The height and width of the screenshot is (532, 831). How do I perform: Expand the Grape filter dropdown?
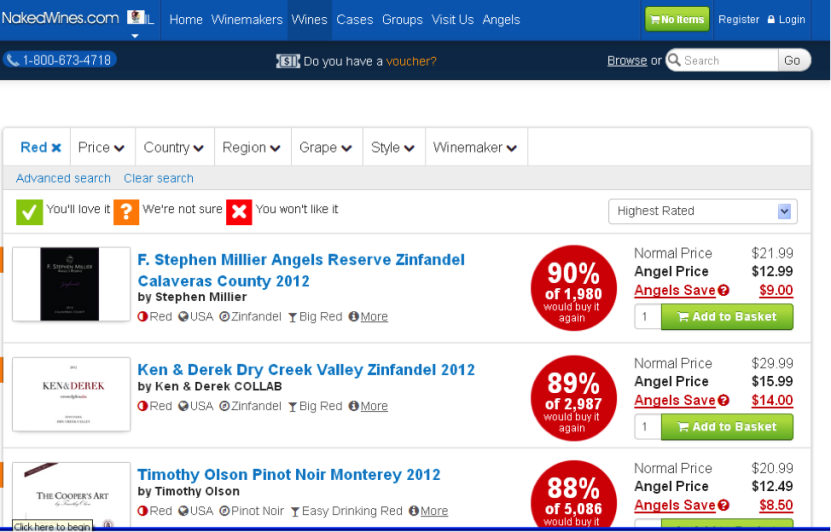pos(326,147)
